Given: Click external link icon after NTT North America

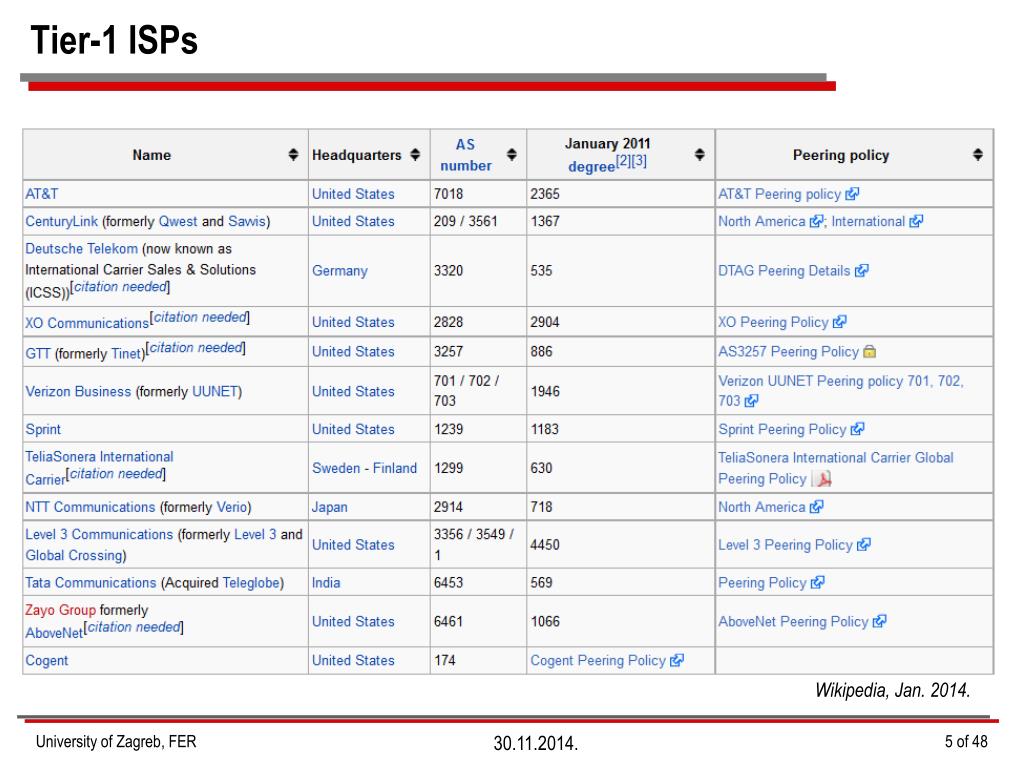Looking at the screenshot, I should [x=816, y=507].
